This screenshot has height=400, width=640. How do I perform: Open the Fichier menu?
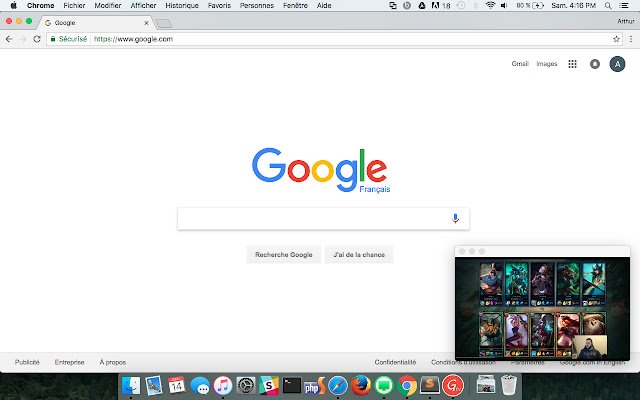point(74,6)
